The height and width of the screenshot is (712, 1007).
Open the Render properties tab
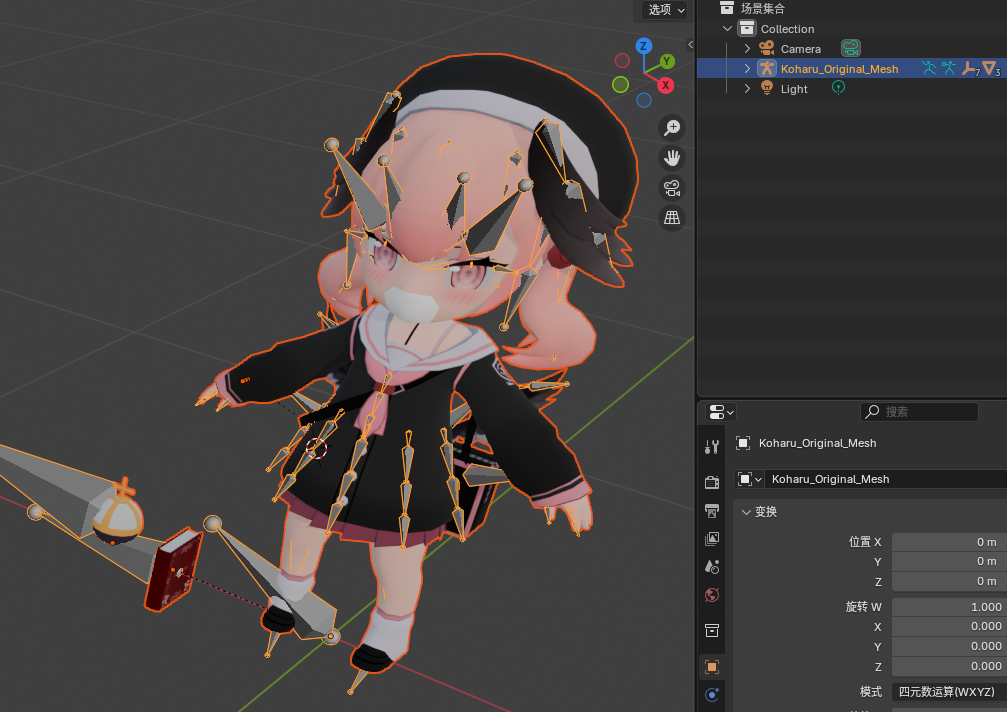(x=712, y=482)
